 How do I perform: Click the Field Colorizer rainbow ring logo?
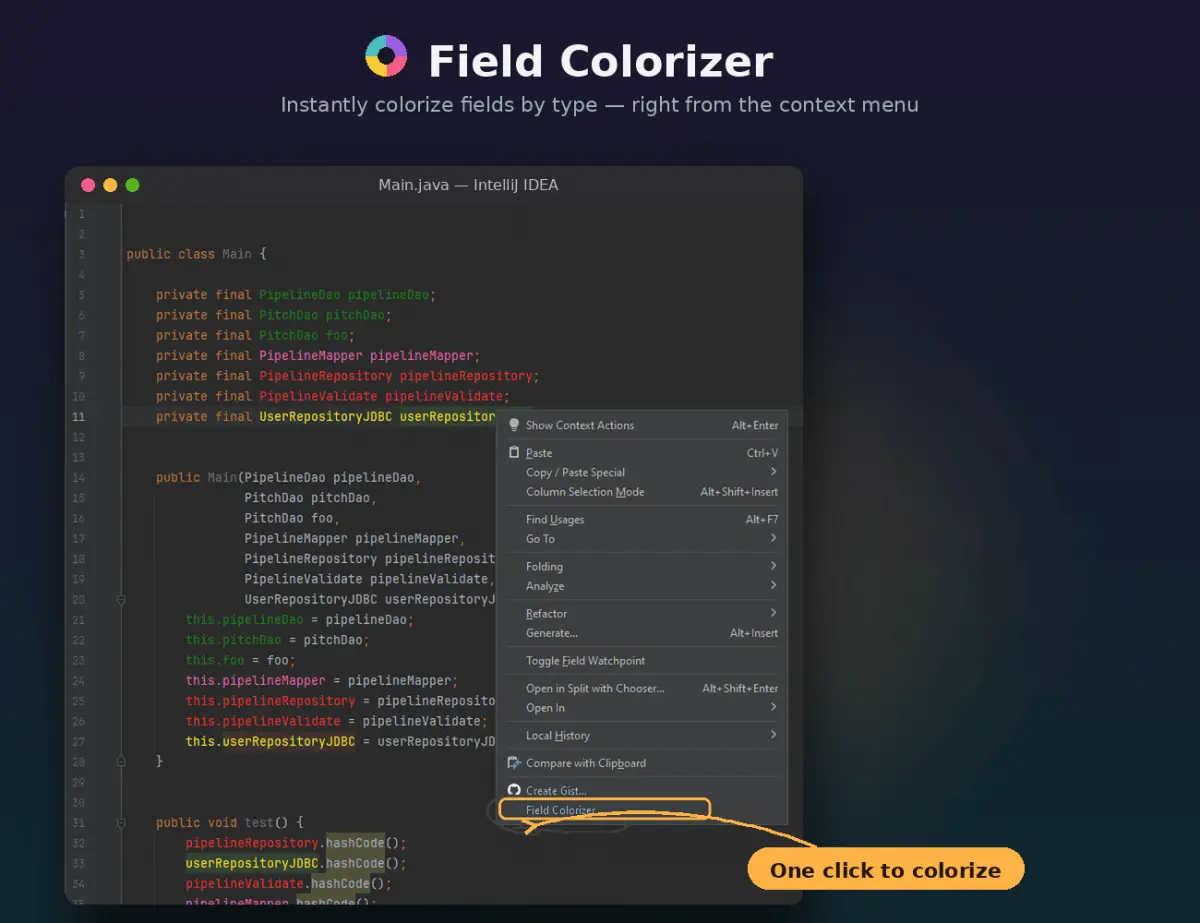click(x=386, y=56)
